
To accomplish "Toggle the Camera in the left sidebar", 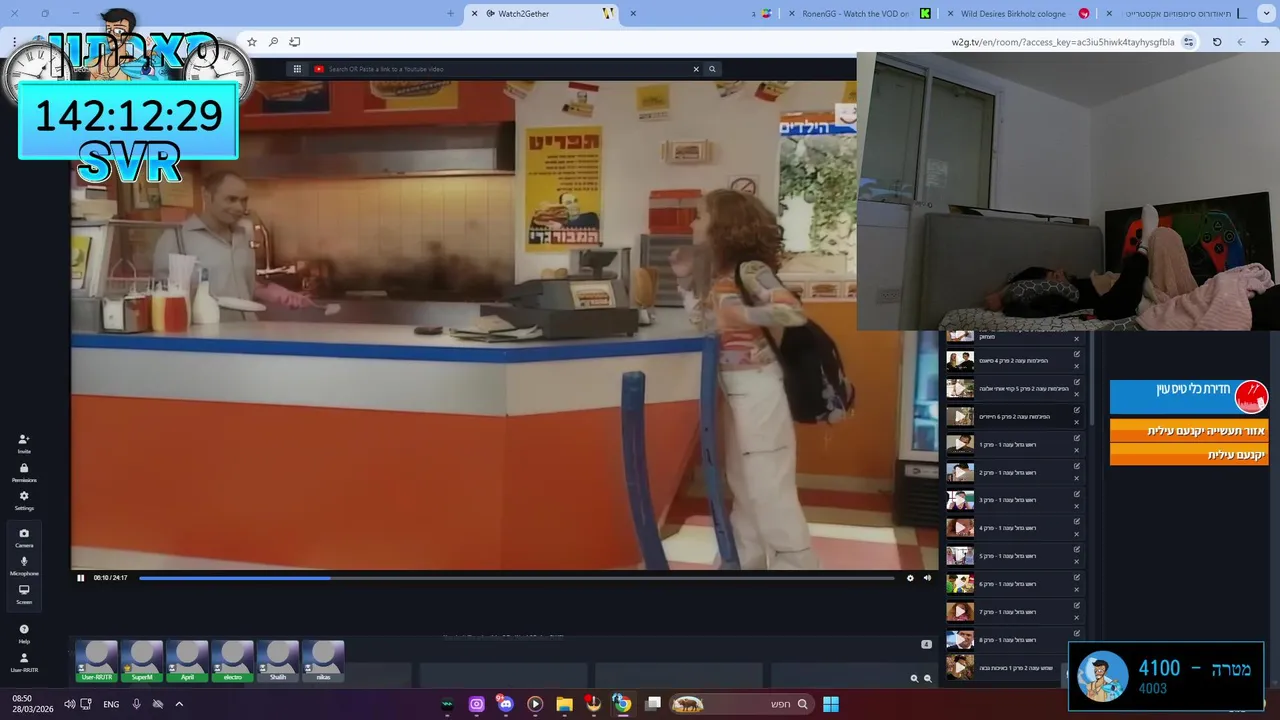I will 24,538.
